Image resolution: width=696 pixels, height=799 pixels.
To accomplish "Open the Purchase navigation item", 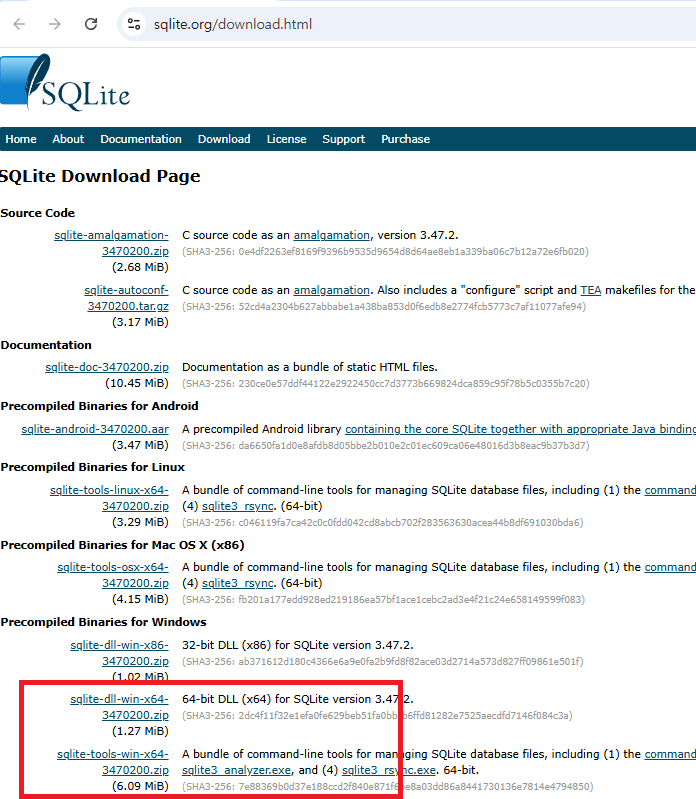I will tap(406, 139).
